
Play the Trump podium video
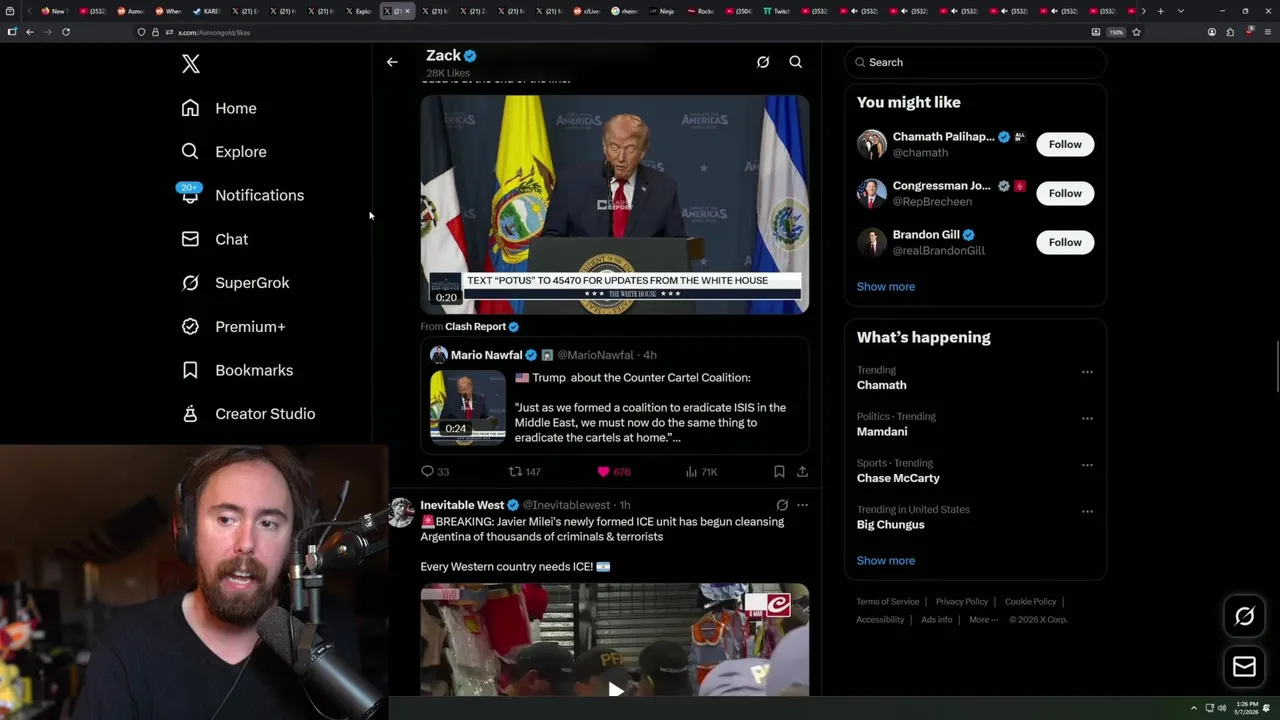pyautogui.click(x=614, y=204)
